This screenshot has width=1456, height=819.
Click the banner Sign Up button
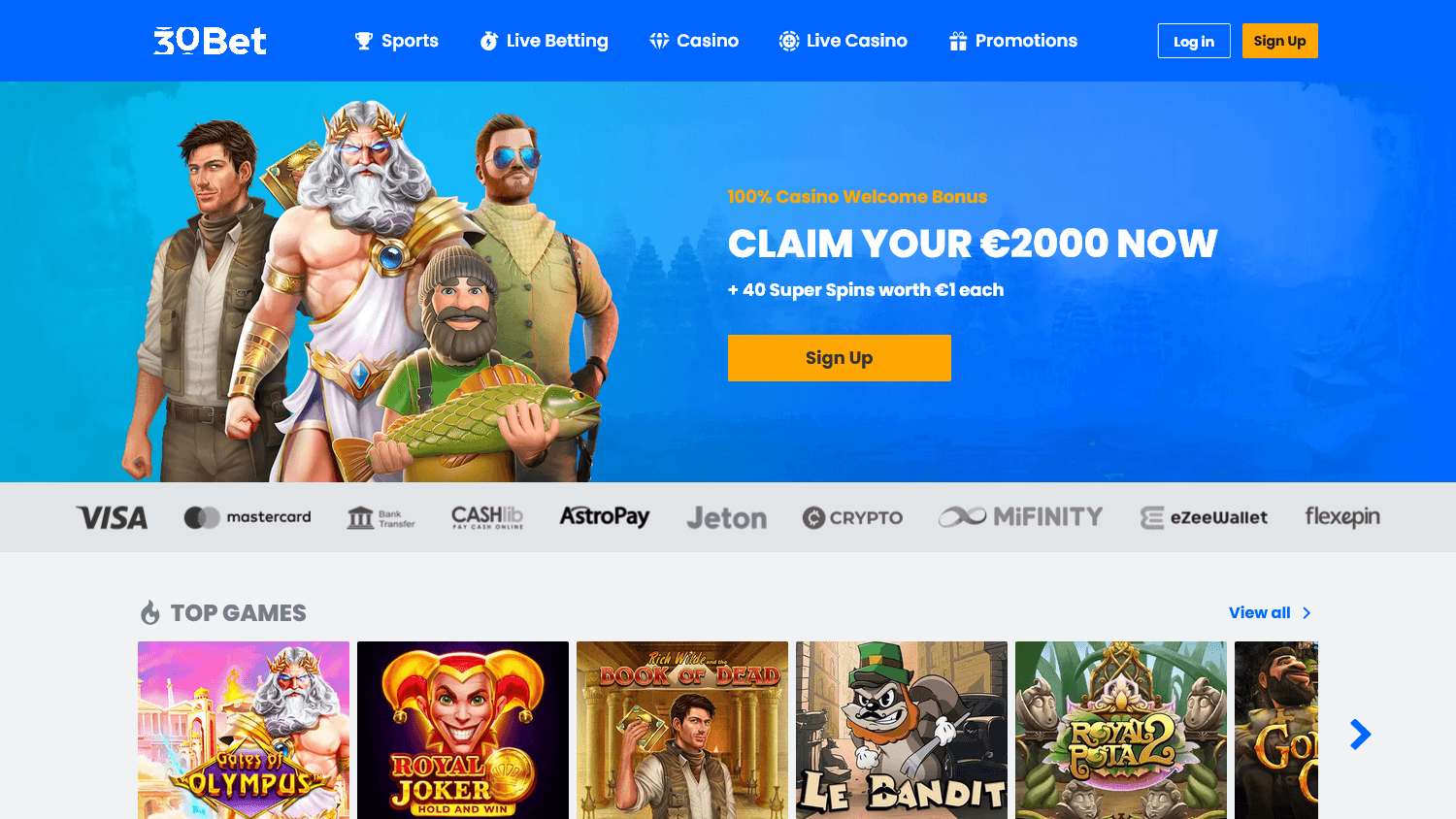pos(840,358)
